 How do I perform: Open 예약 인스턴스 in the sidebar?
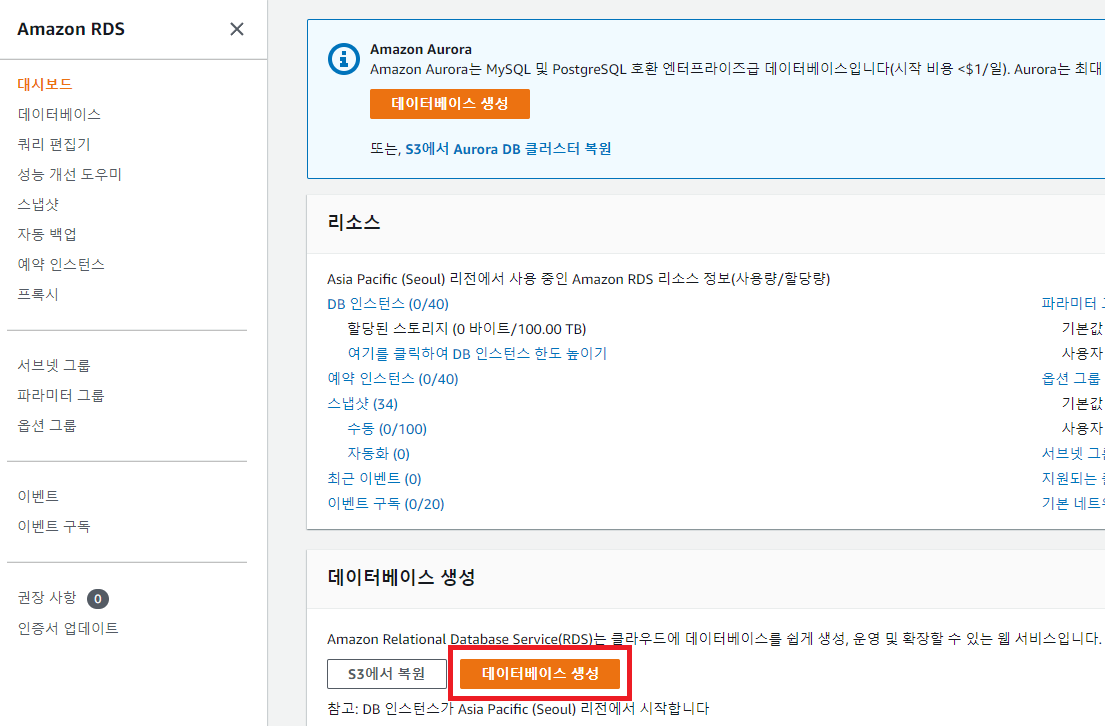pos(61,264)
